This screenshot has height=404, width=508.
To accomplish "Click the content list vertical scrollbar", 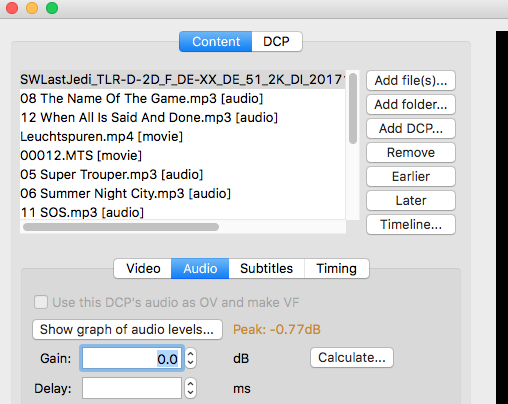I will (x=353, y=108).
